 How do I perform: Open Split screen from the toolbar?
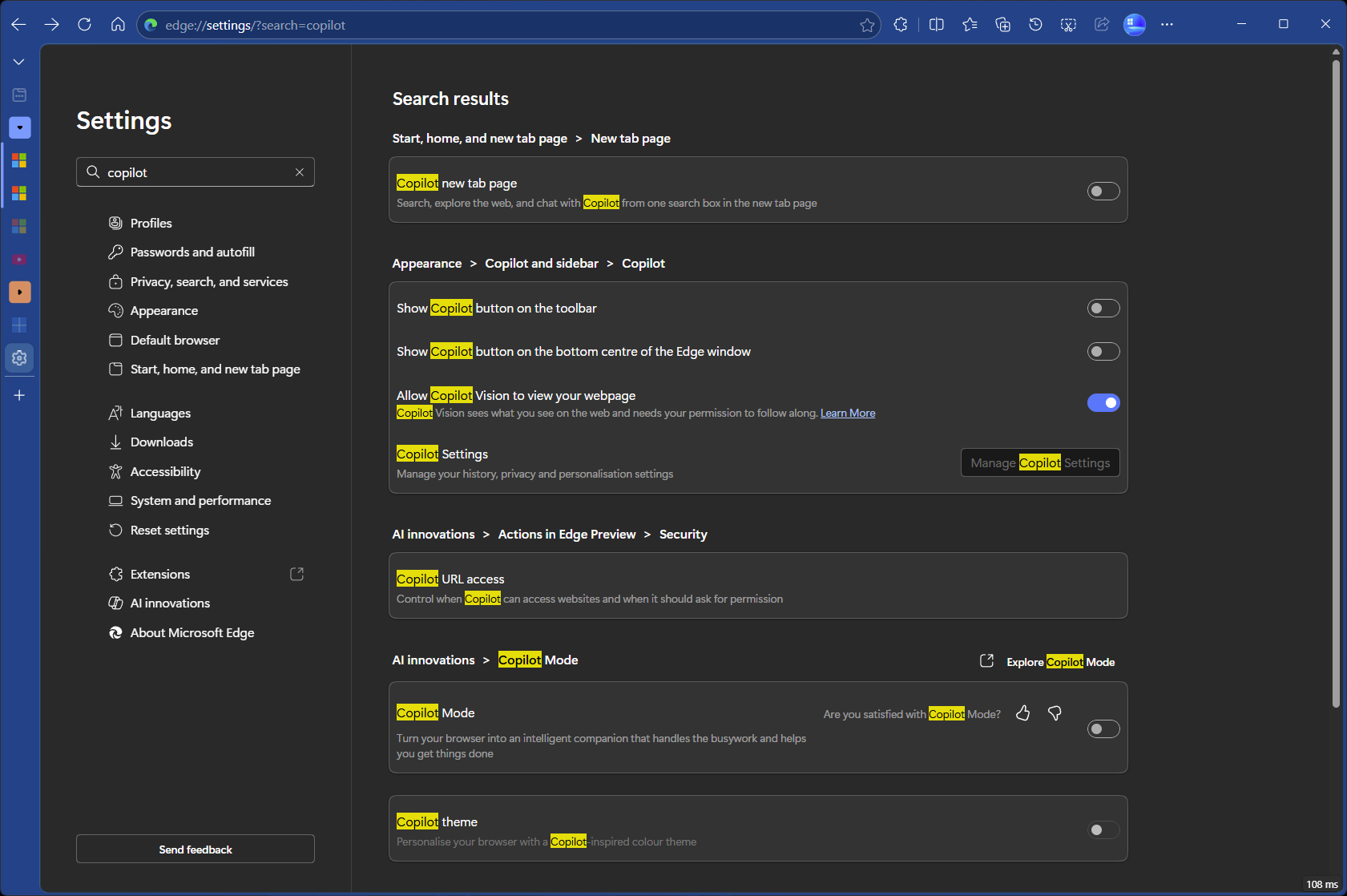936,25
